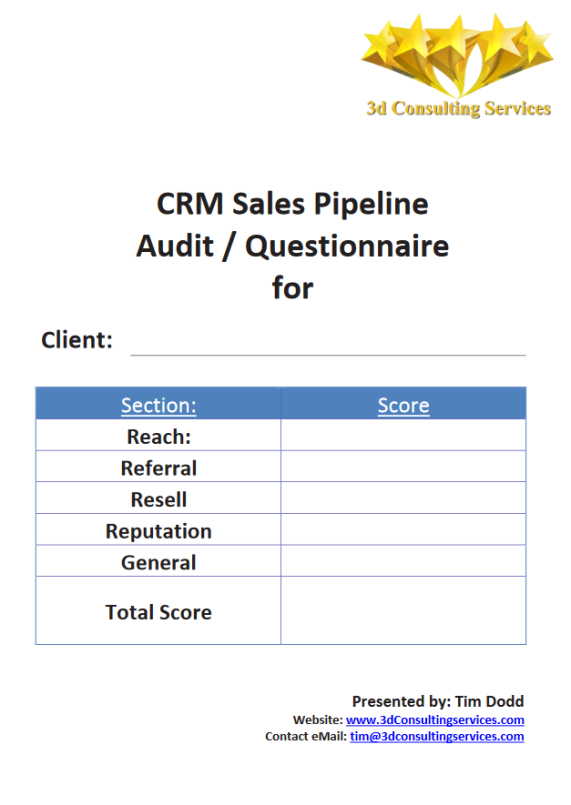Viewport: 571px width, 805px height.
Task: Select the Resell row label
Action: 159,500
